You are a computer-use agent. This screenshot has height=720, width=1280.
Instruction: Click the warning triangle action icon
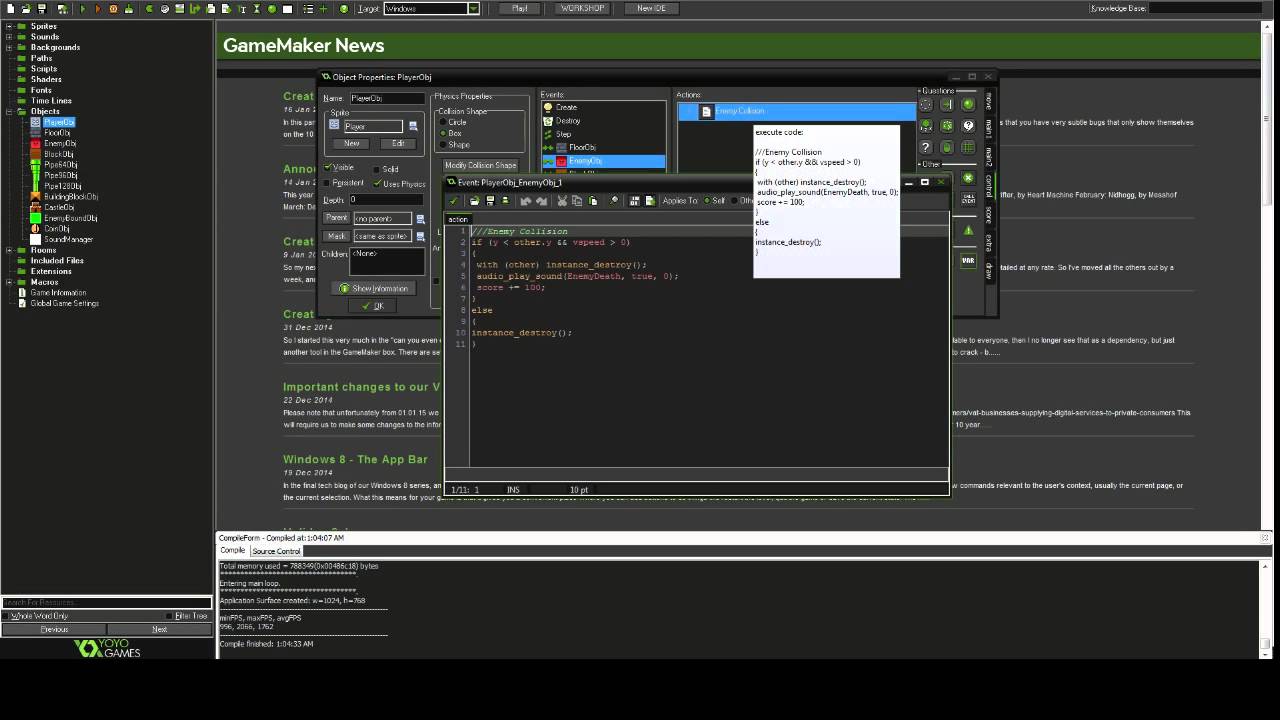[968, 230]
